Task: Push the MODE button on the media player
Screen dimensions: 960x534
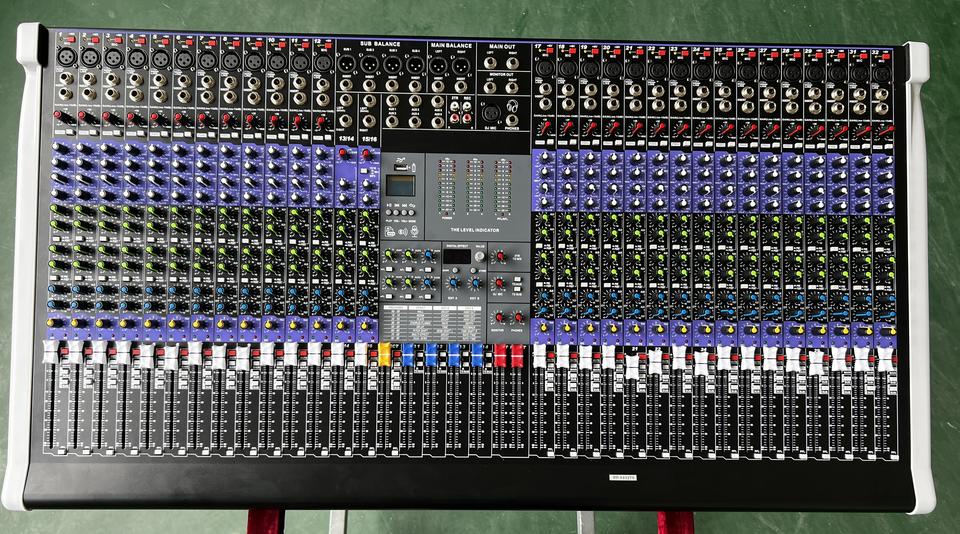Action: point(411,212)
